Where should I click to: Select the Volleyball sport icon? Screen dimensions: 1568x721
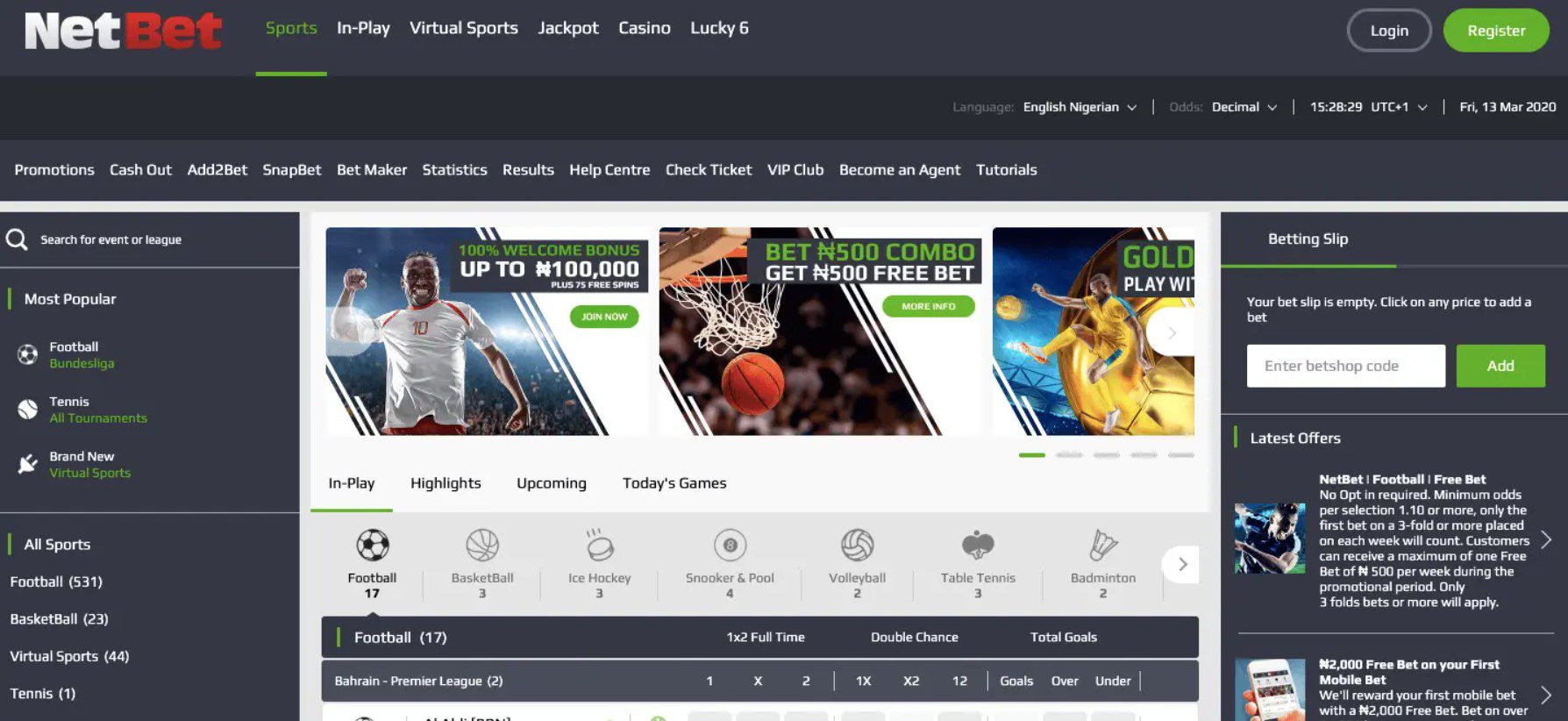857,546
